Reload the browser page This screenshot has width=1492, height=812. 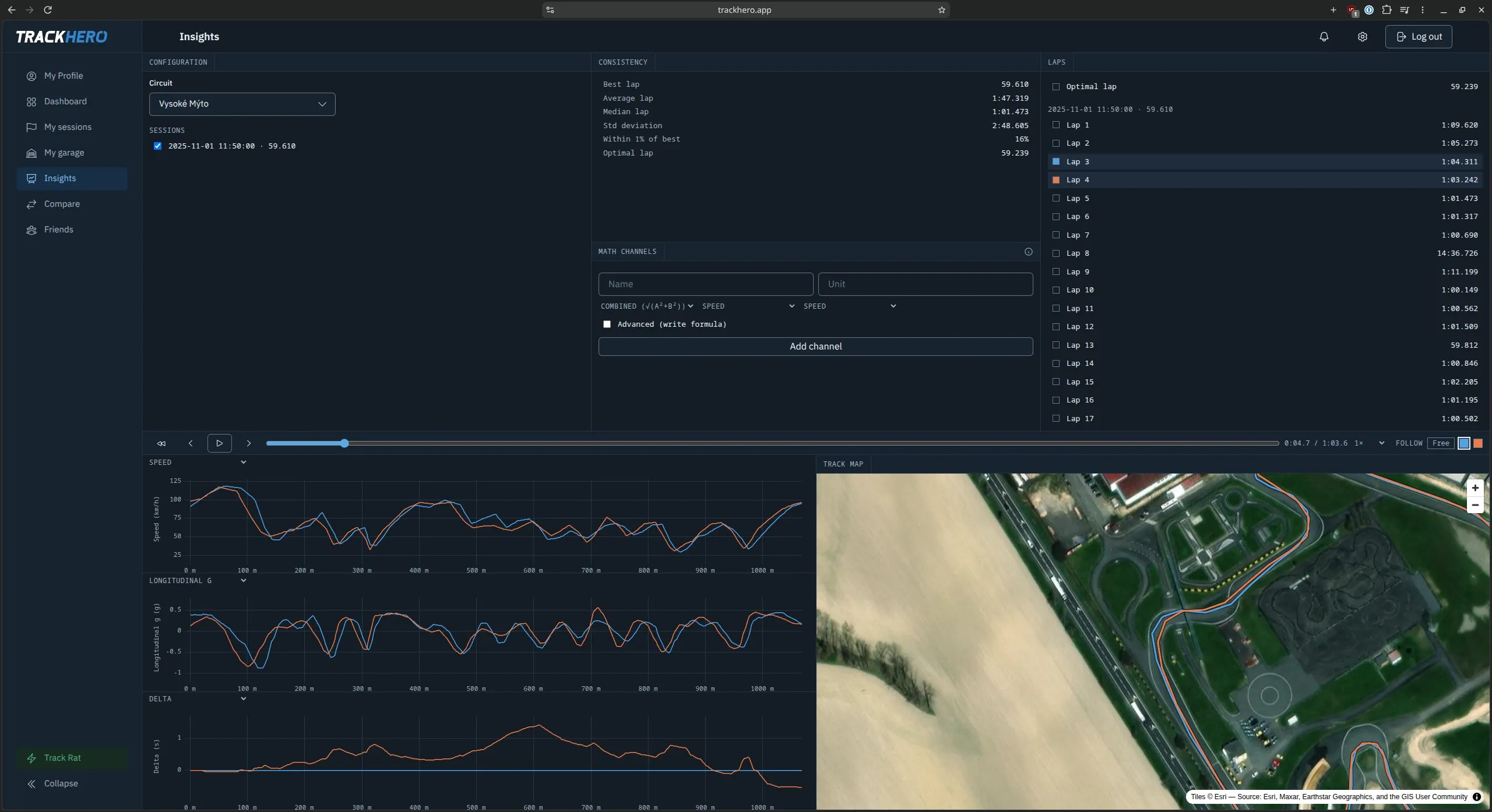(48, 10)
